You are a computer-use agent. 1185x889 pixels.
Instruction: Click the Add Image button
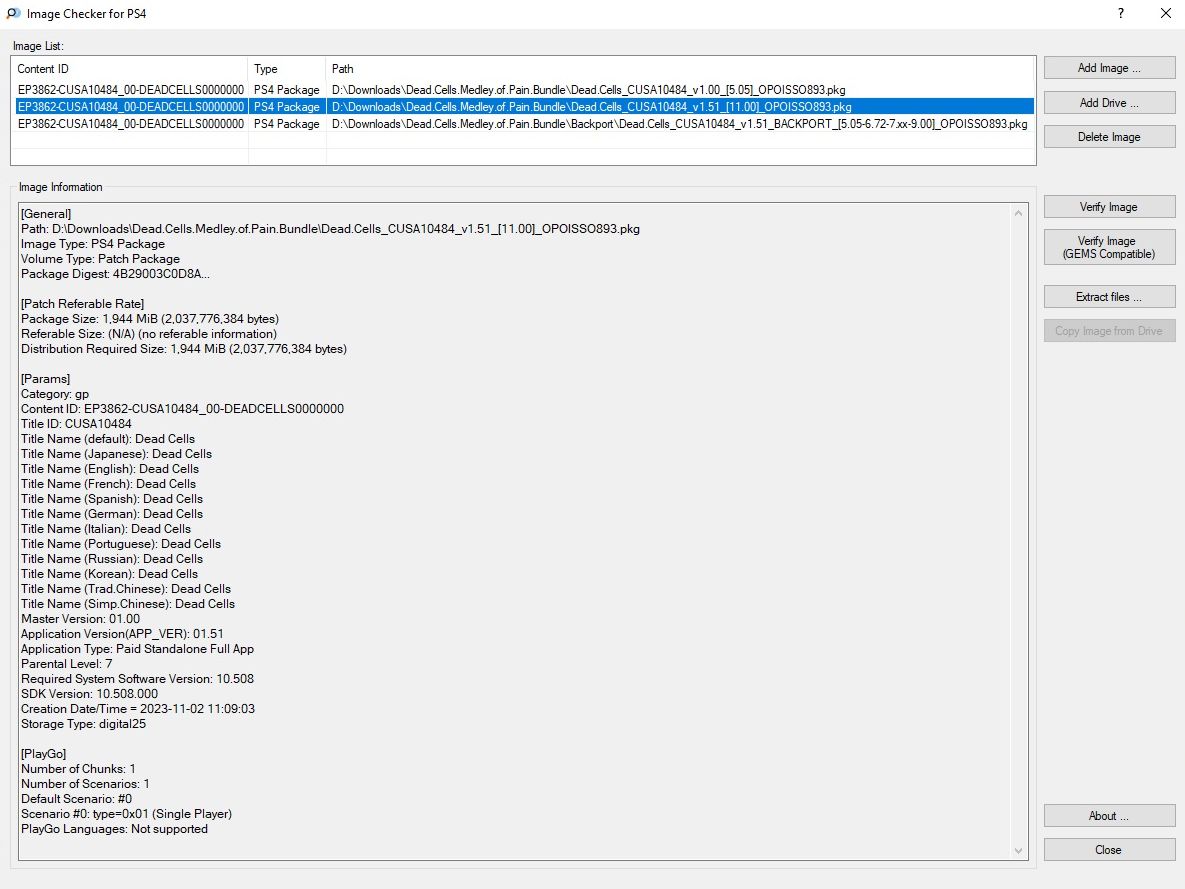pos(1109,68)
